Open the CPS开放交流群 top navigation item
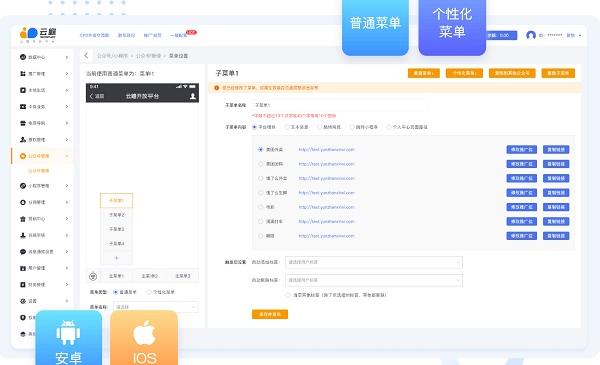The width and height of the screenshot is (600, 365). pyautogui.click(x=95, y=35)
